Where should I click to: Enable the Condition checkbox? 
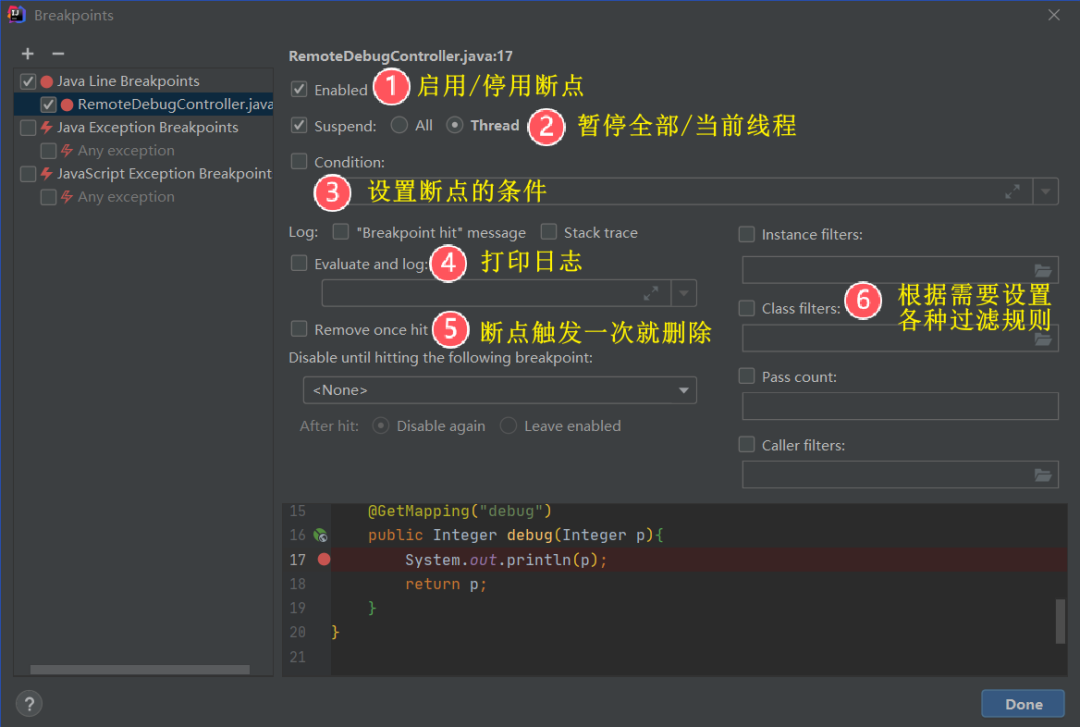(x=299, y=161)
